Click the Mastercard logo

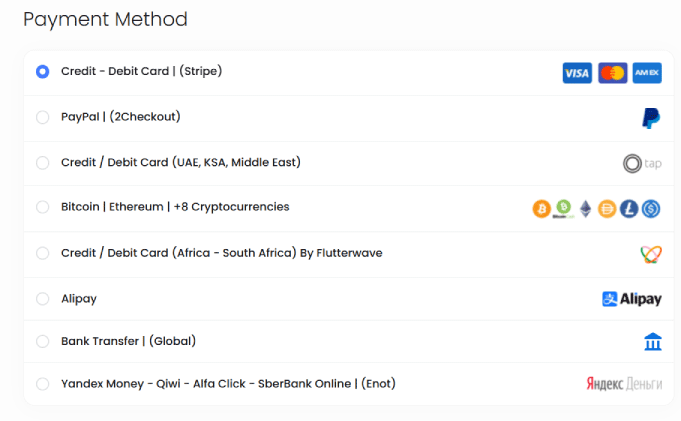(x=612, y=73)
